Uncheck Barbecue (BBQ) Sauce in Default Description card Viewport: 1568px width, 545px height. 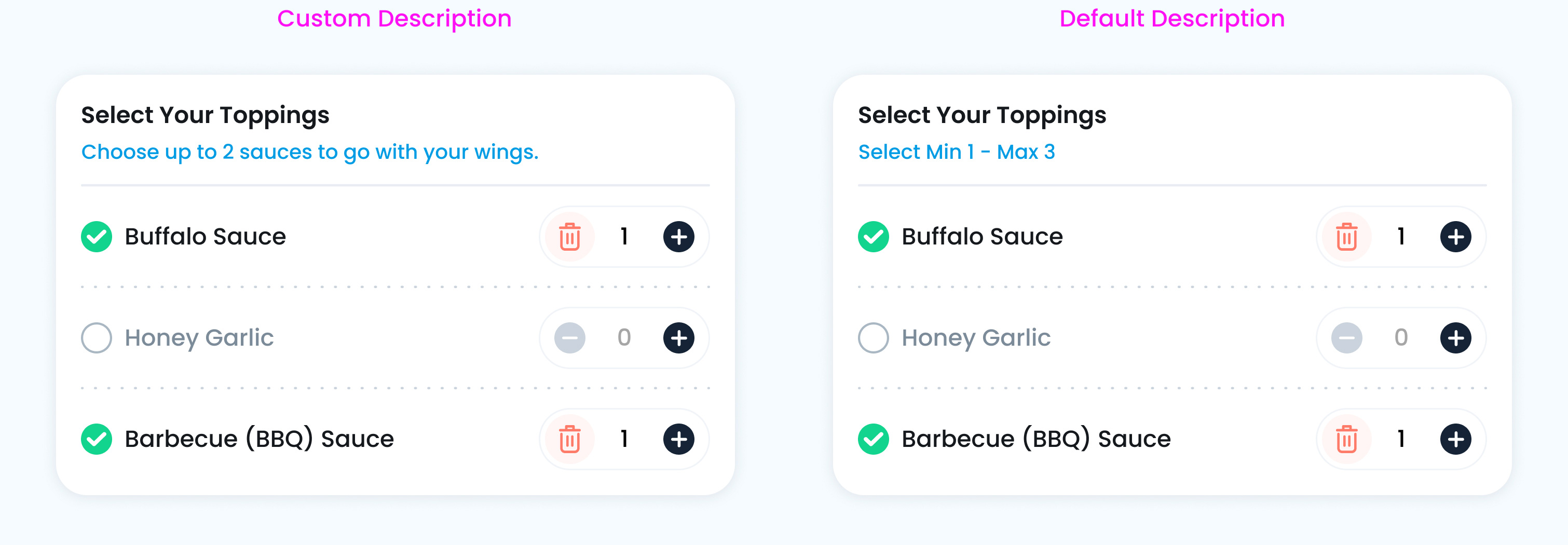pyautogui.click(x=873, y=439)
